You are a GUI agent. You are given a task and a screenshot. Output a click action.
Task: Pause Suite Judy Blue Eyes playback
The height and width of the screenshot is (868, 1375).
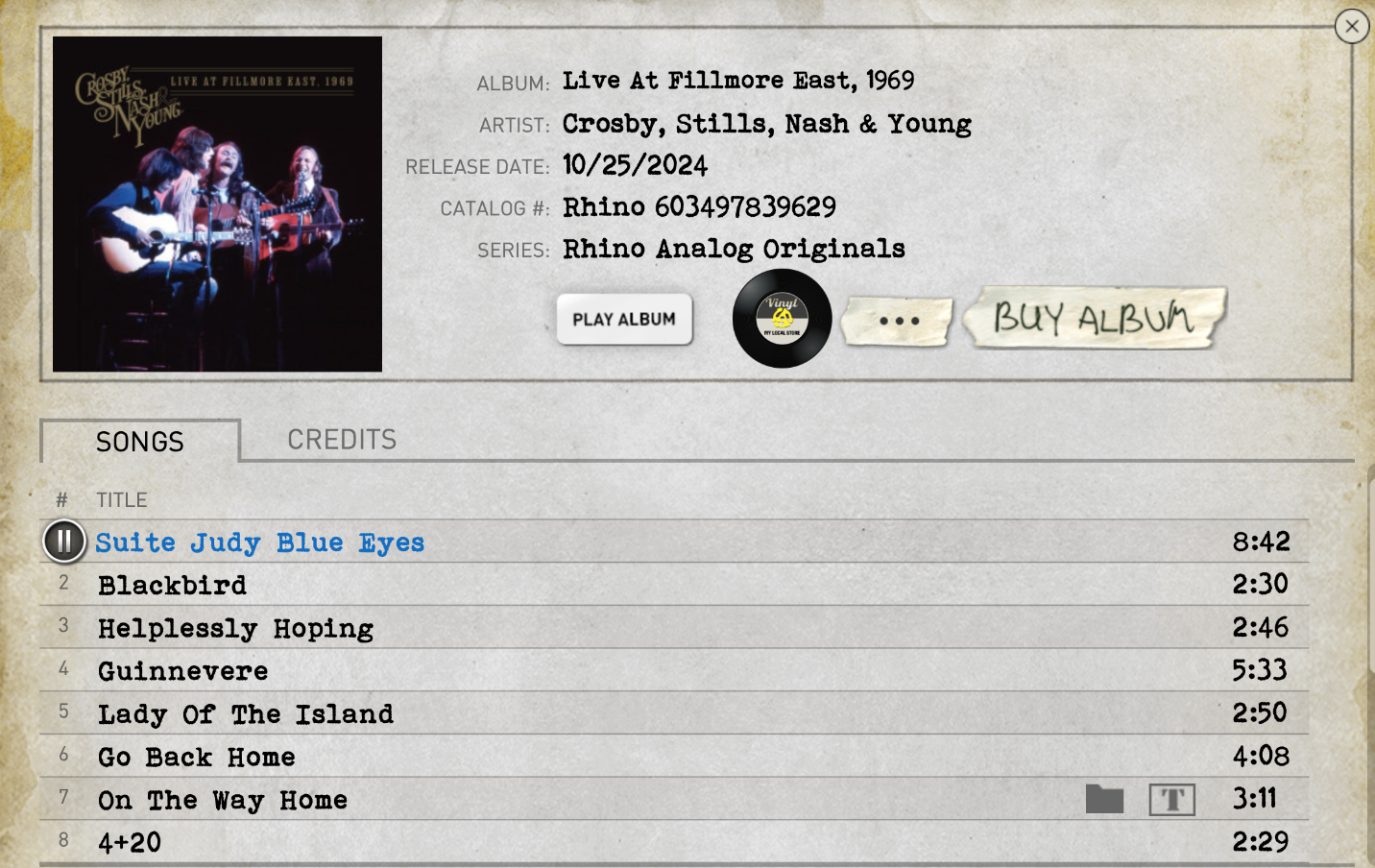64,542
